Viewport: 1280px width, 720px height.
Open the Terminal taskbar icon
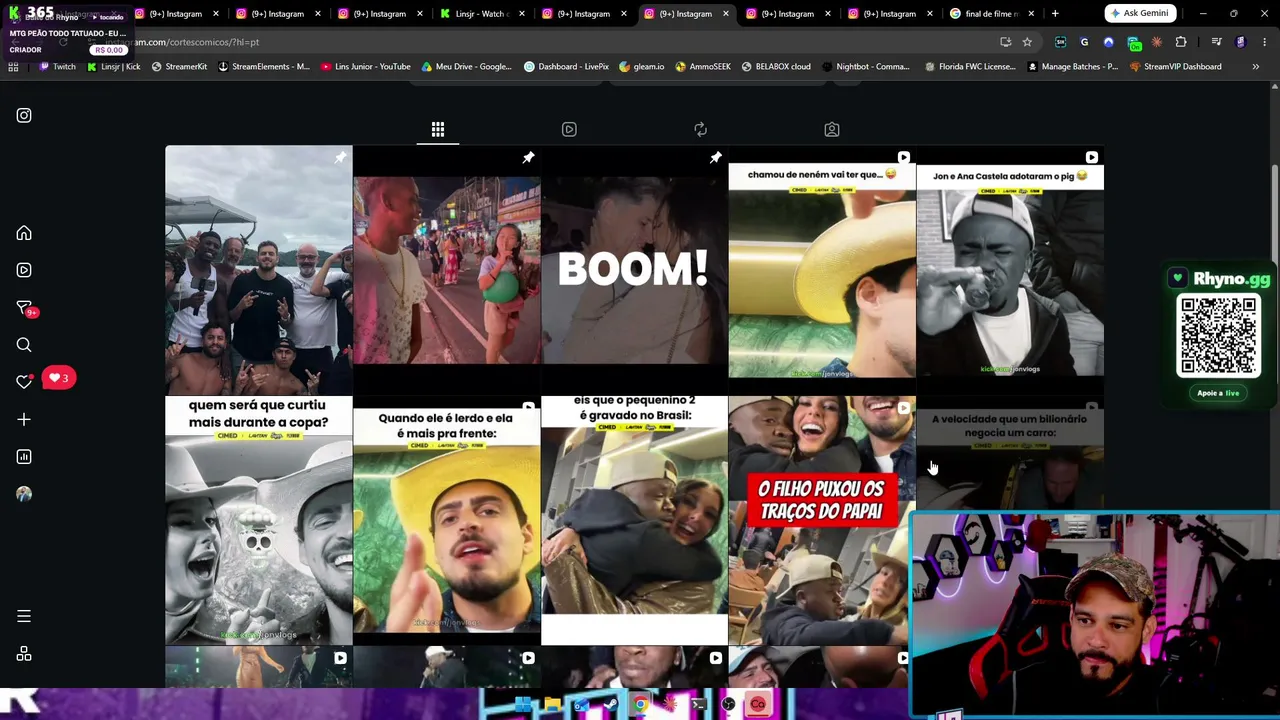point(699,705)
